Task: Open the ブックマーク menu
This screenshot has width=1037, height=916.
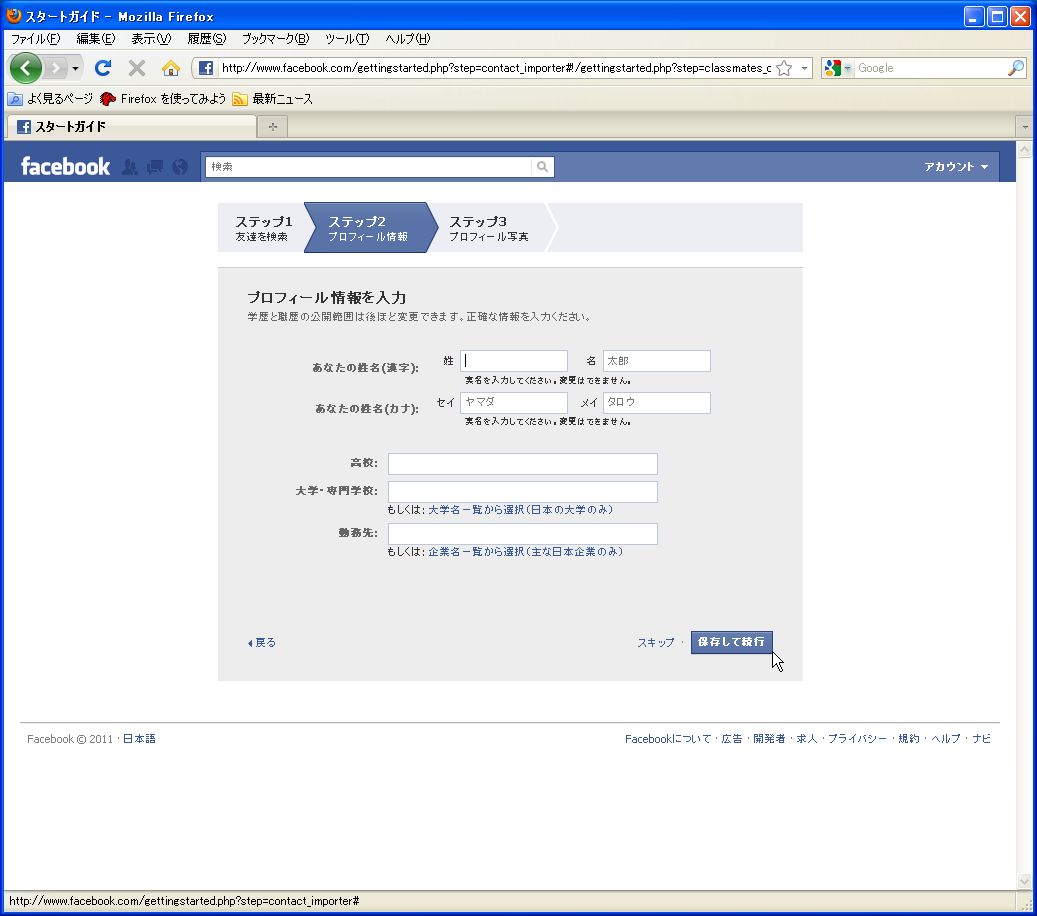Action: click(275, 39)
